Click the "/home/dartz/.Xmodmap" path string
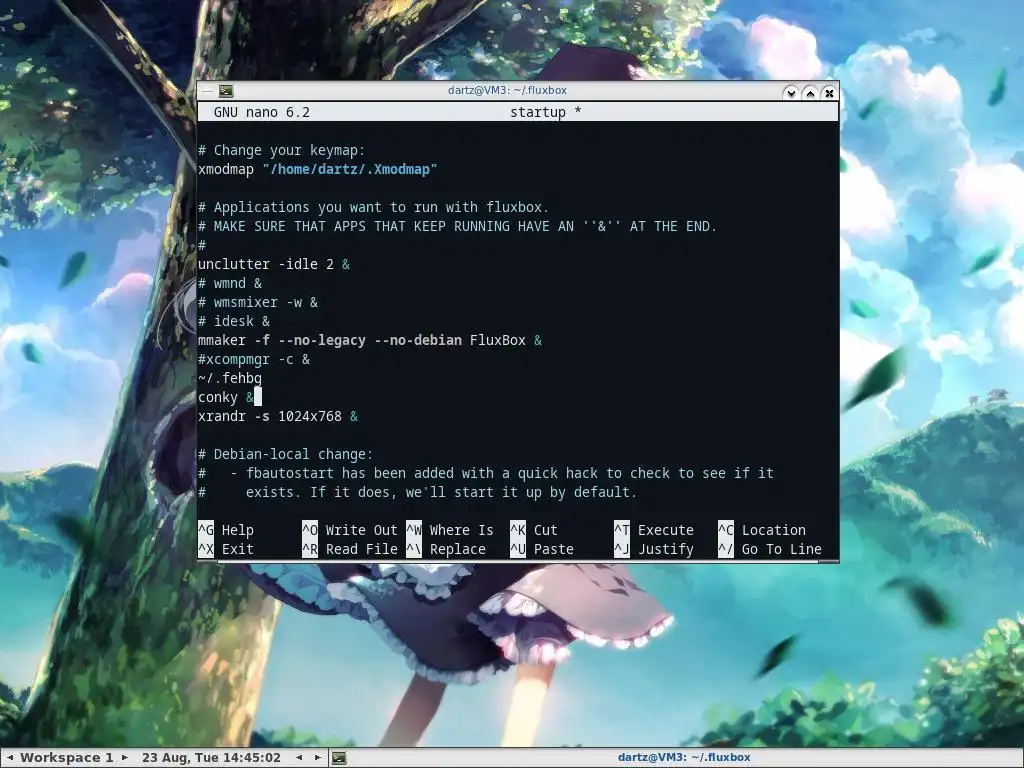1024x768 pixels. tap(349, 169)
